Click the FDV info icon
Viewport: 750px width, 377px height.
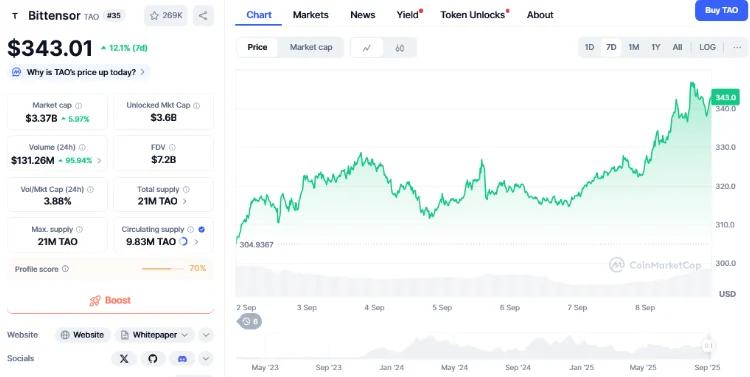[x=172, y=148]
